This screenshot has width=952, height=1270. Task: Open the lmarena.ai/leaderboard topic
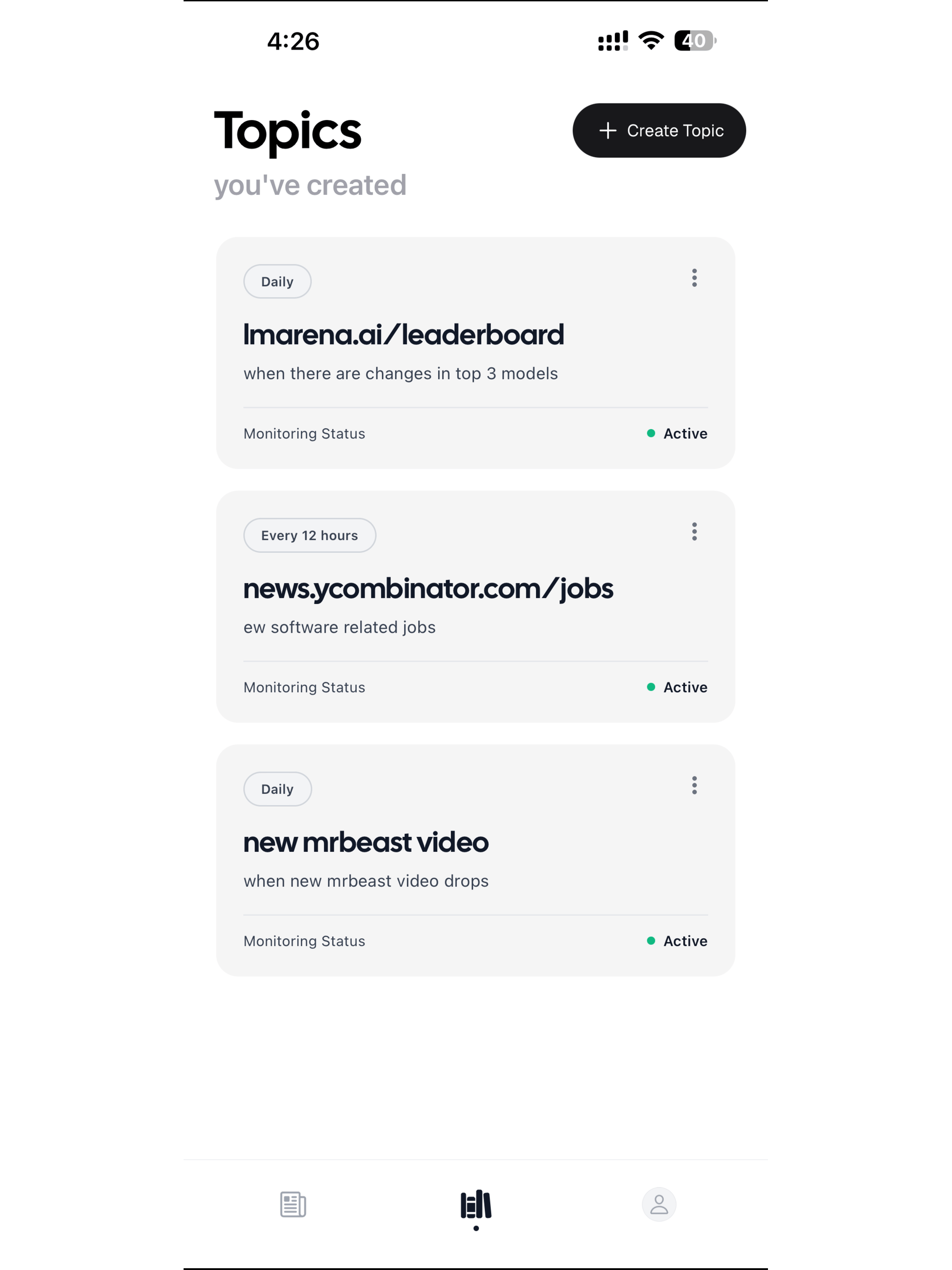pyautogui.click(x=404, y=335)
